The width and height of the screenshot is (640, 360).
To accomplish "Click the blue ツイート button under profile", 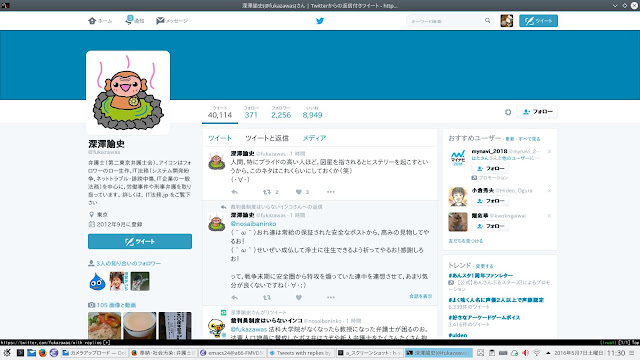I will click(x=140, y=242).
